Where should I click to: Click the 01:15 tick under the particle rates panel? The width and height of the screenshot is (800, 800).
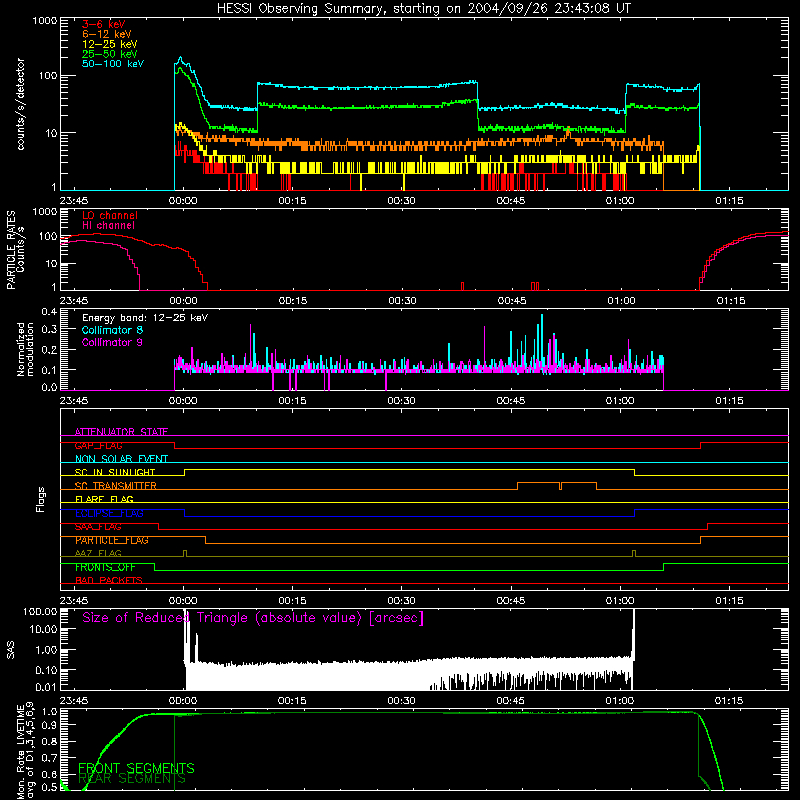(730, 301)
